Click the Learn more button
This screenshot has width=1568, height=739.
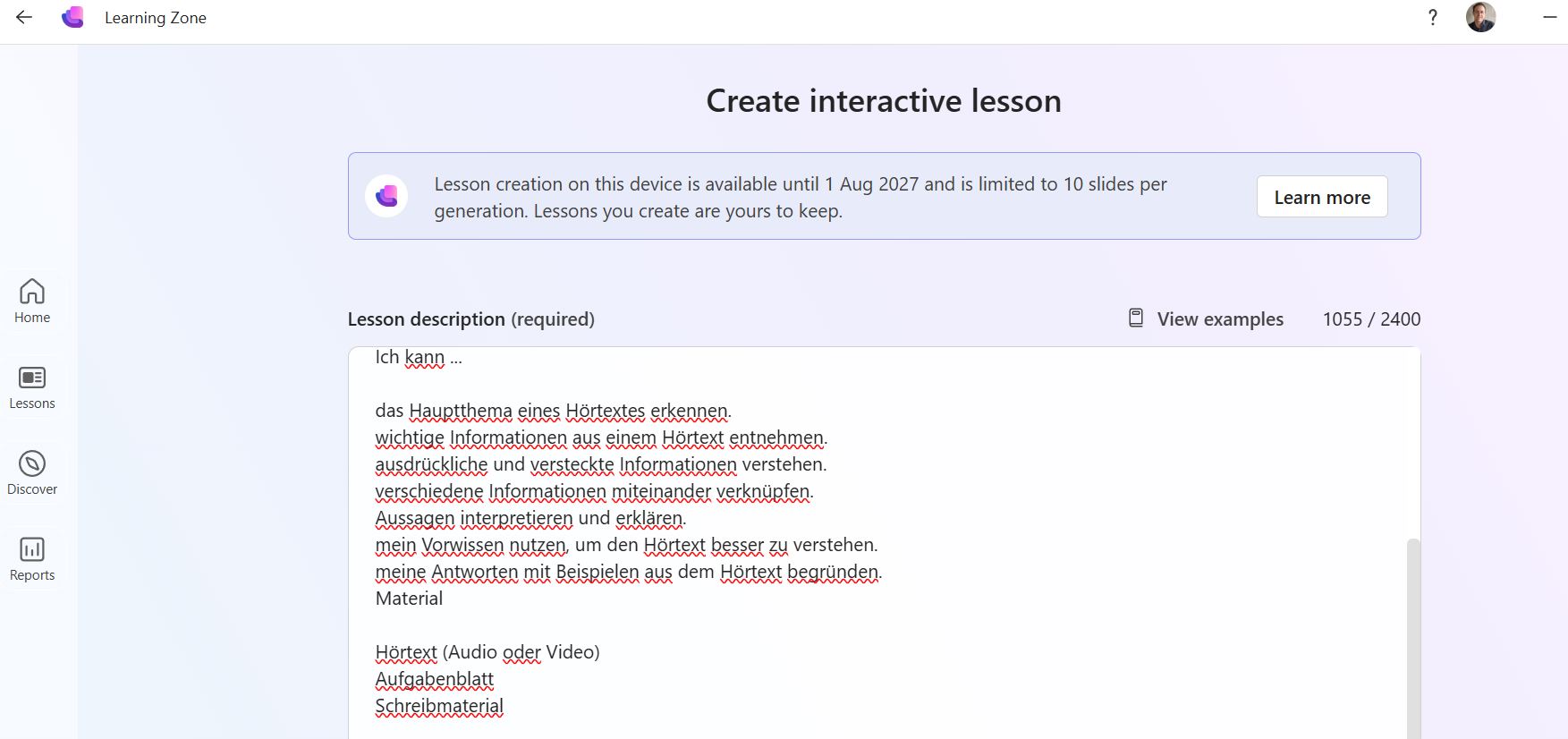point(1322,197)
